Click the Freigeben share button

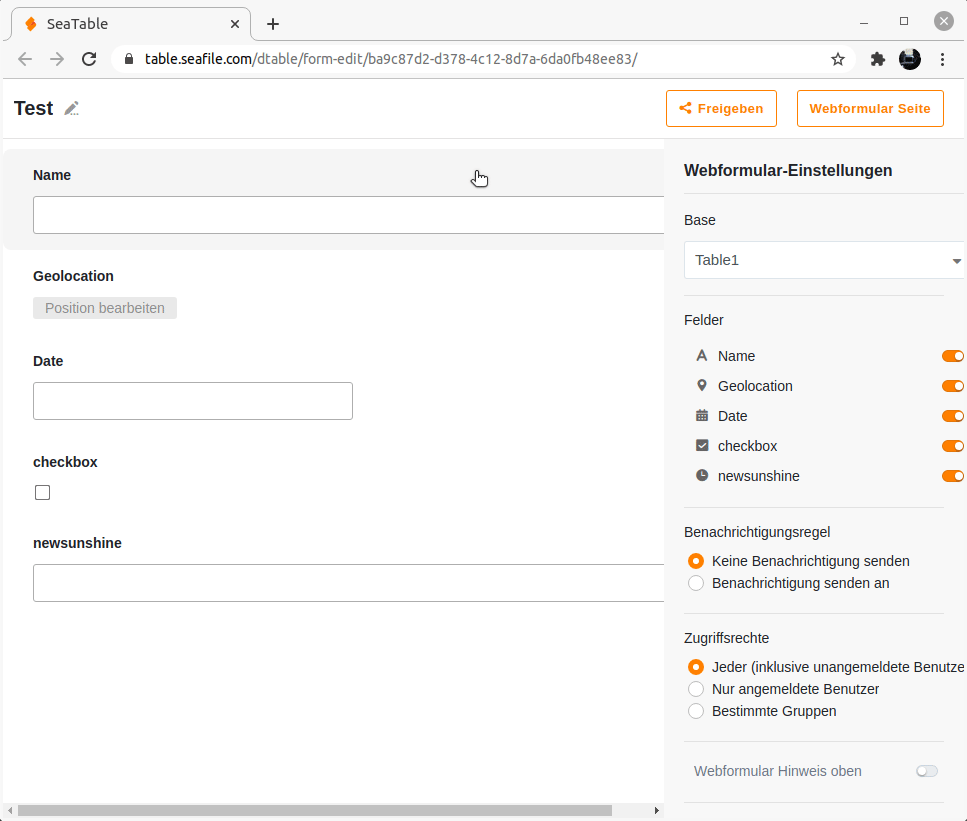click(x=721, y=109)
